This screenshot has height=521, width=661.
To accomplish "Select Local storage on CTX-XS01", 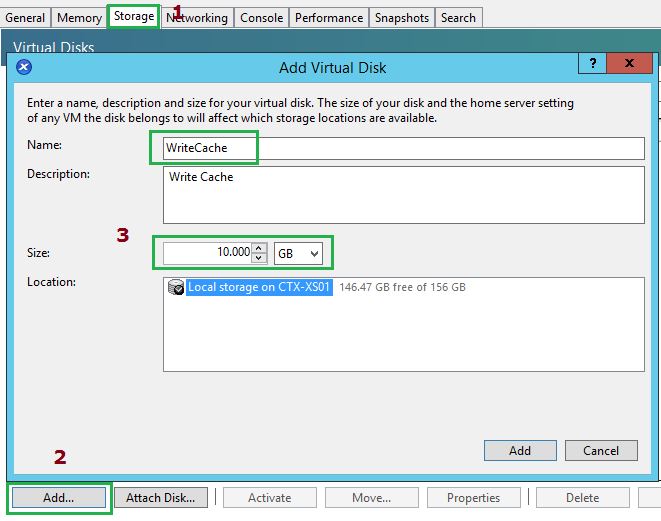I will [258, 288].
